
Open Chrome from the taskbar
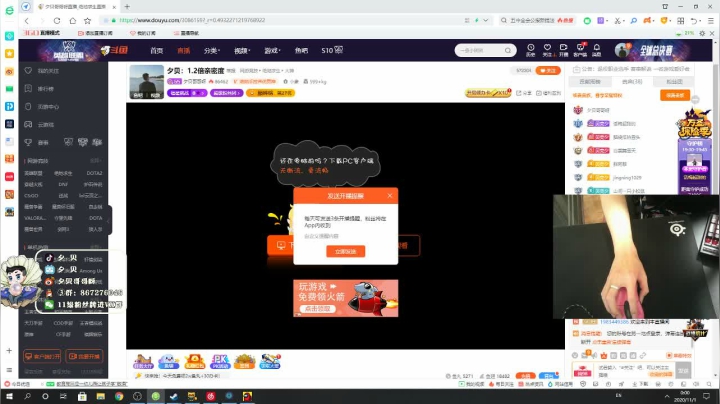click(x=119, y=396)
